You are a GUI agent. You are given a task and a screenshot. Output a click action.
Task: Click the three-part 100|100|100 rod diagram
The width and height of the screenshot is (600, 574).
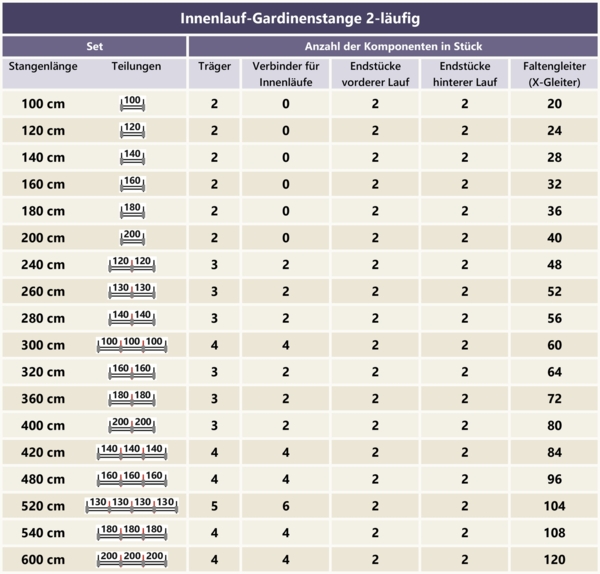pos(132,344)
